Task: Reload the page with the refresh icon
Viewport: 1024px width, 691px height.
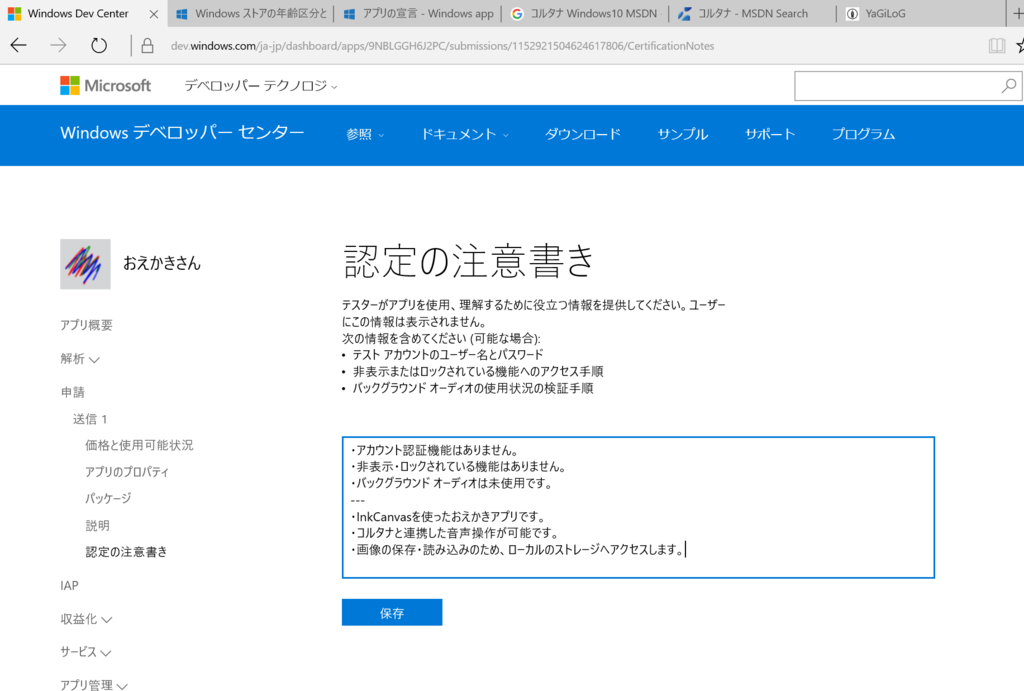Action: click(x=99, y=45)
